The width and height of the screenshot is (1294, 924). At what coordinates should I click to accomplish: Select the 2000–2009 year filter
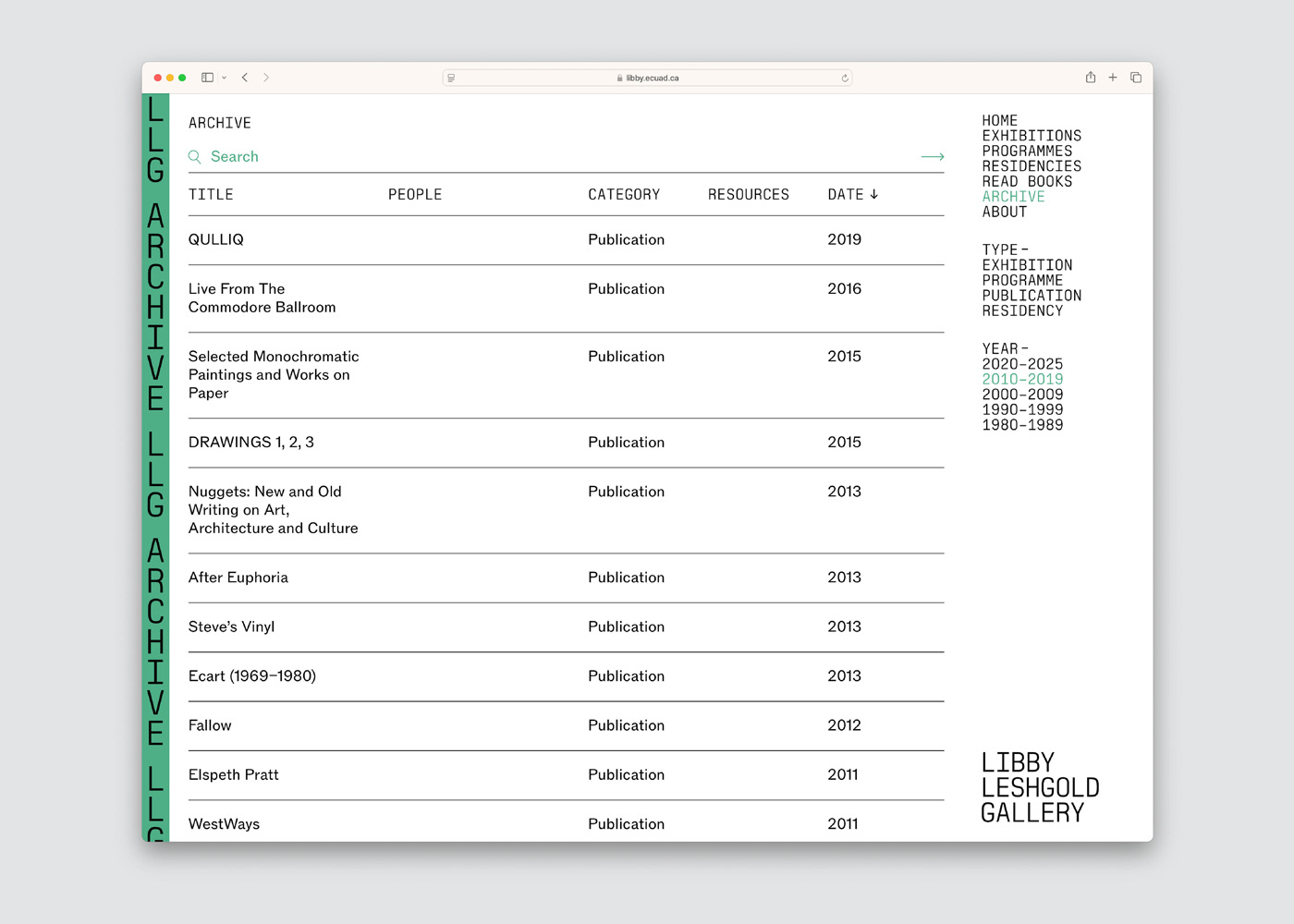(x=1022, y=395)
